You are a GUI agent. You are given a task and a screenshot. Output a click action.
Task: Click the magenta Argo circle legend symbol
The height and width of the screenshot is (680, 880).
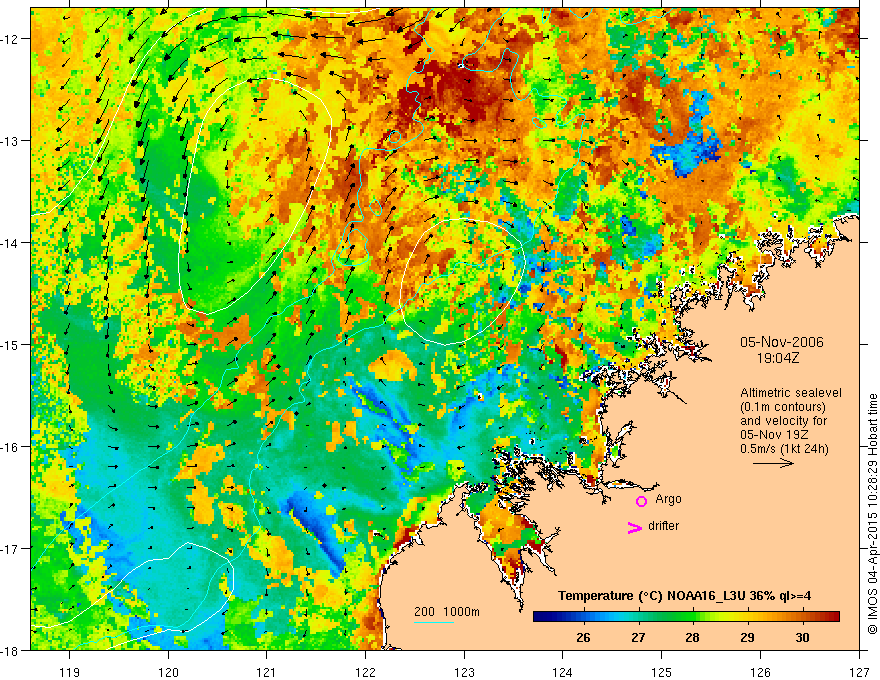coord(641,501)
